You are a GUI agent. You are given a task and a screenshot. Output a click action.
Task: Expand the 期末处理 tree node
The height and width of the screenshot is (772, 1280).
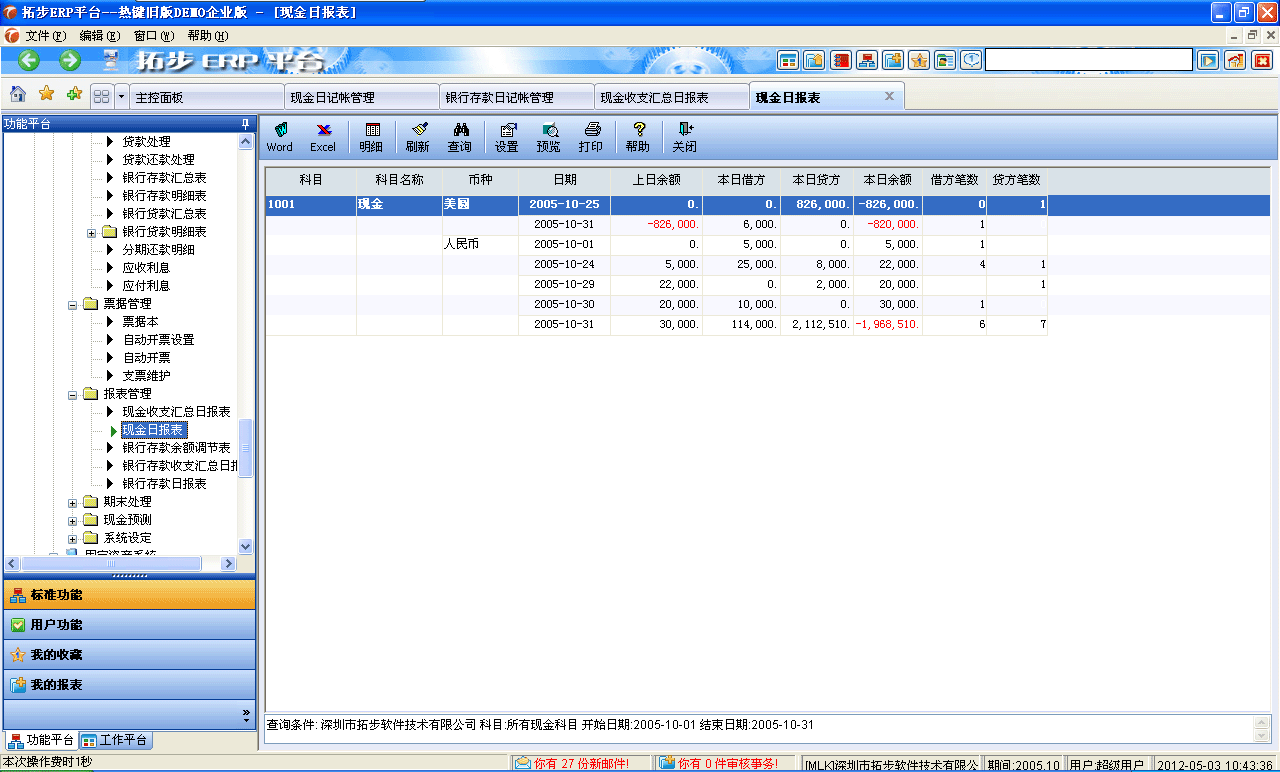71,501
